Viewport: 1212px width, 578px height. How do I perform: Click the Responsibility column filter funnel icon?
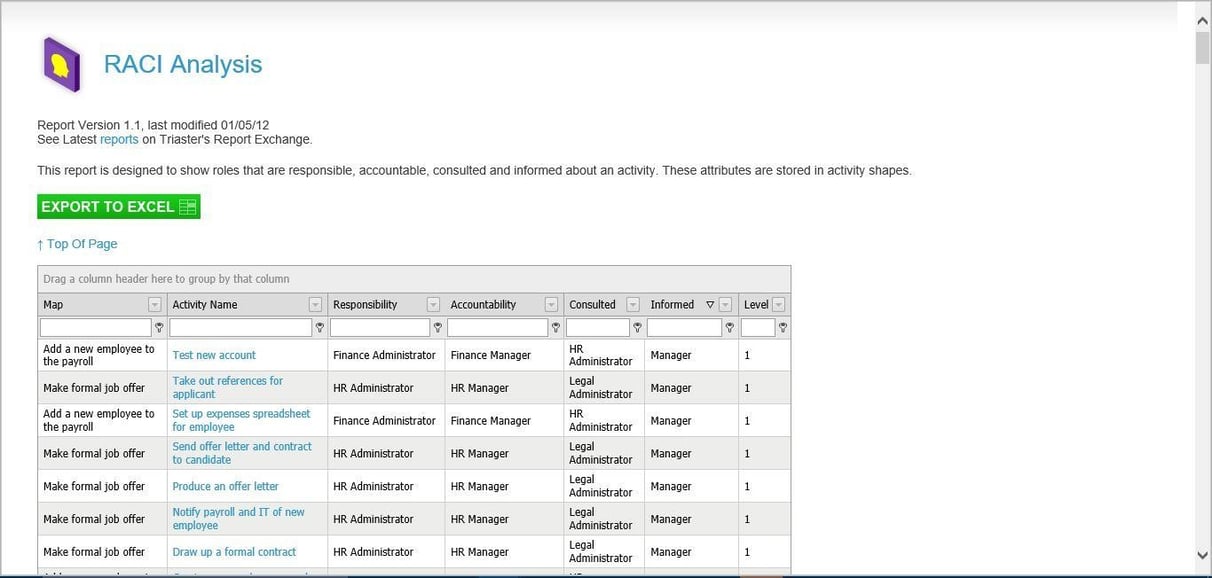(x=437, y=327)
